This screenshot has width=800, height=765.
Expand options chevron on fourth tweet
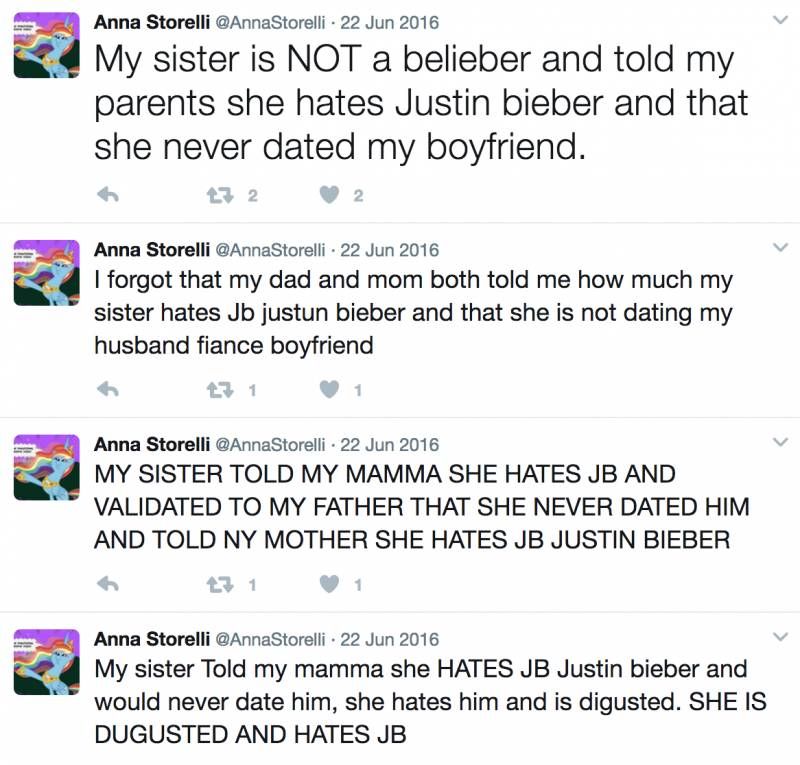tap(780, 637)
